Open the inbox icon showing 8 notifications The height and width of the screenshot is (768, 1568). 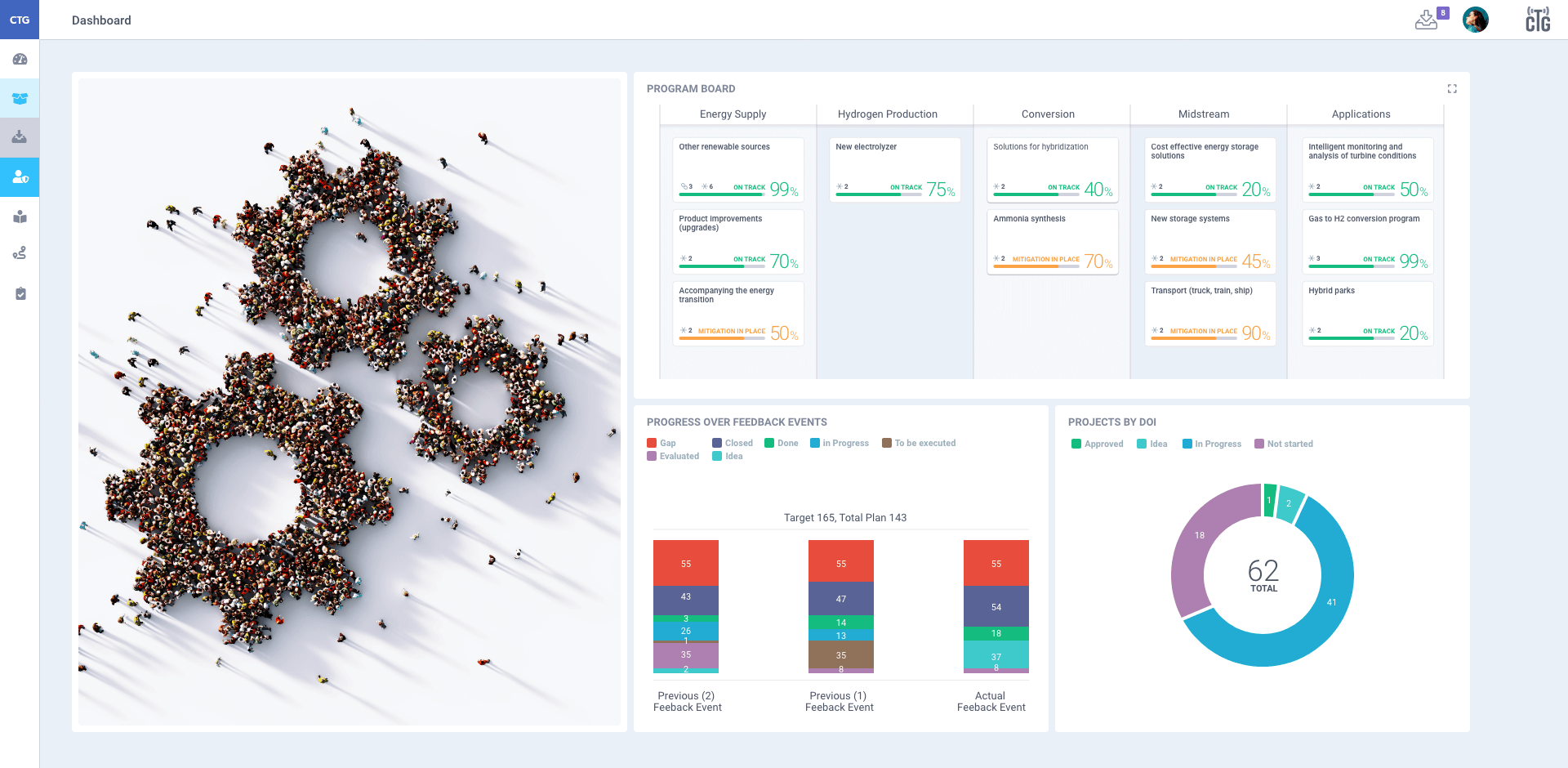click(1427, 19)
